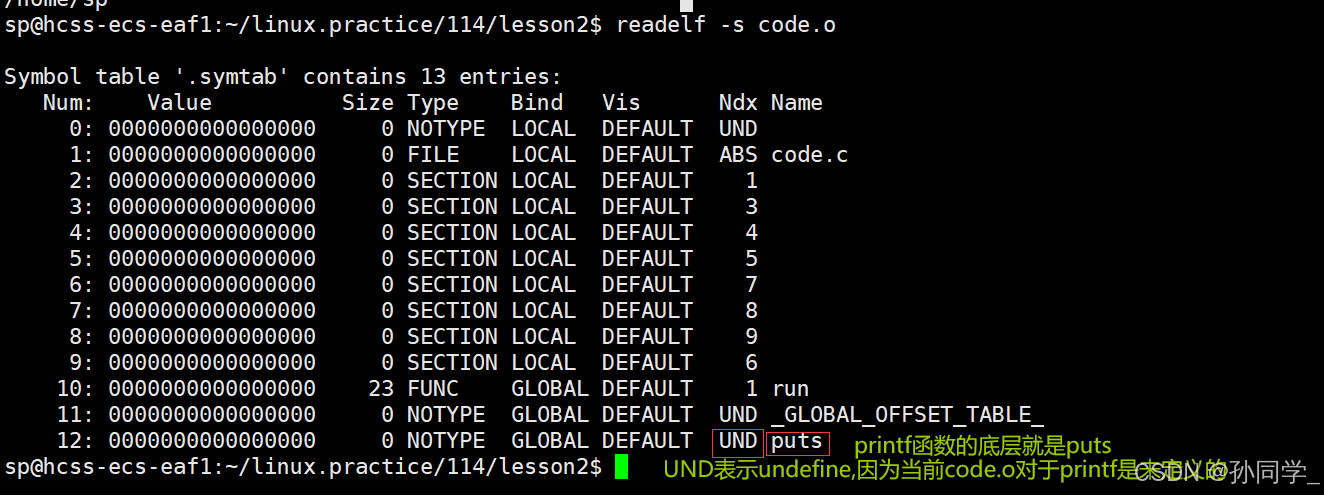Click Ndx value '9' in row 8
This screenshot has width=1324, height=495.
click(x=751, y=337)
